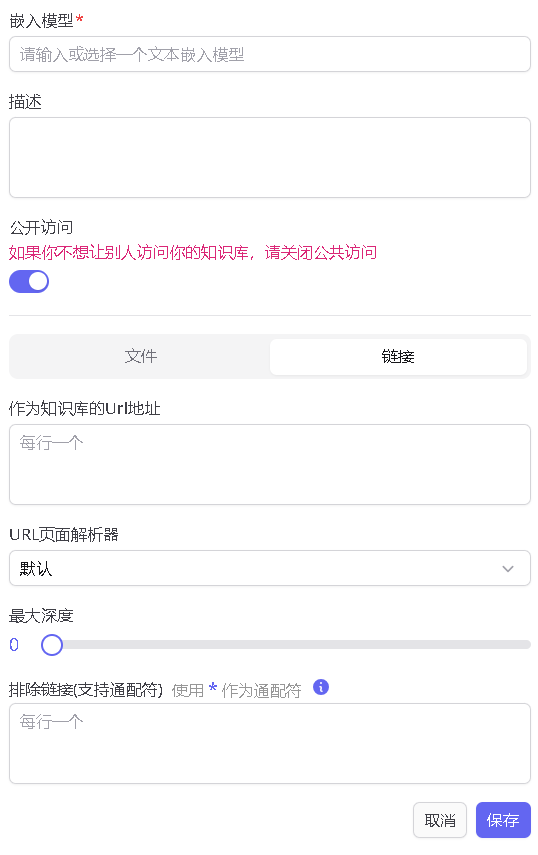This screenshot has height=855, width=538.
Task: Switch to the 文件 tab
Action: (x=141, y=356)
